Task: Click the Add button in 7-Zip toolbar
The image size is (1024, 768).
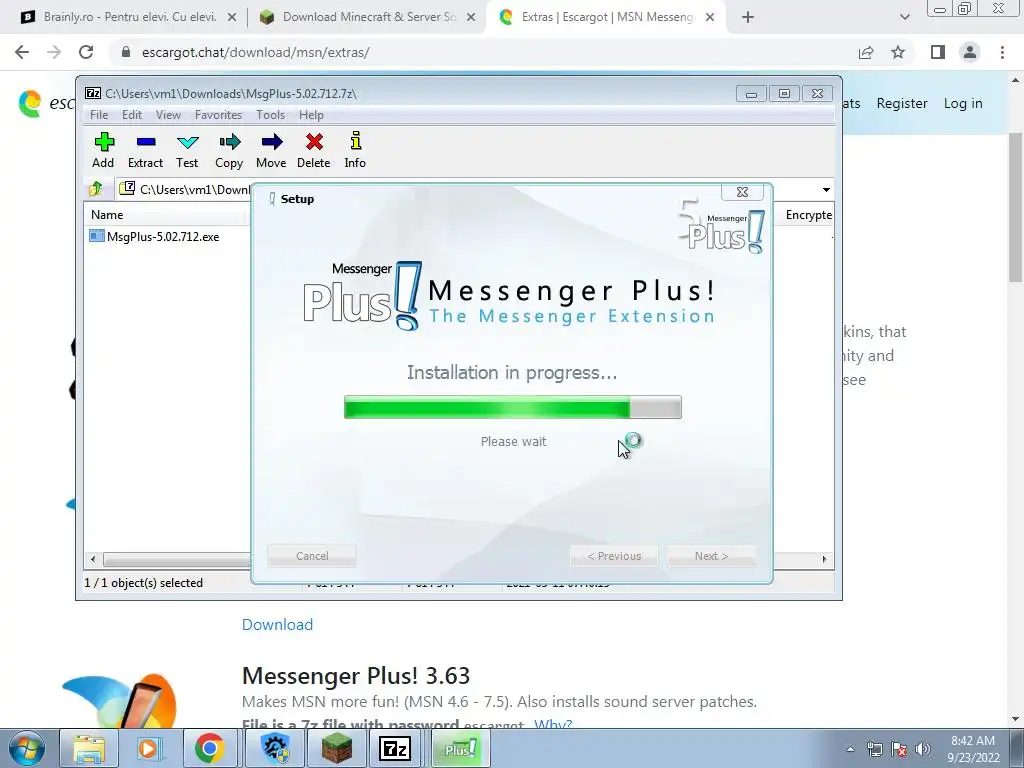Action: 103,150
